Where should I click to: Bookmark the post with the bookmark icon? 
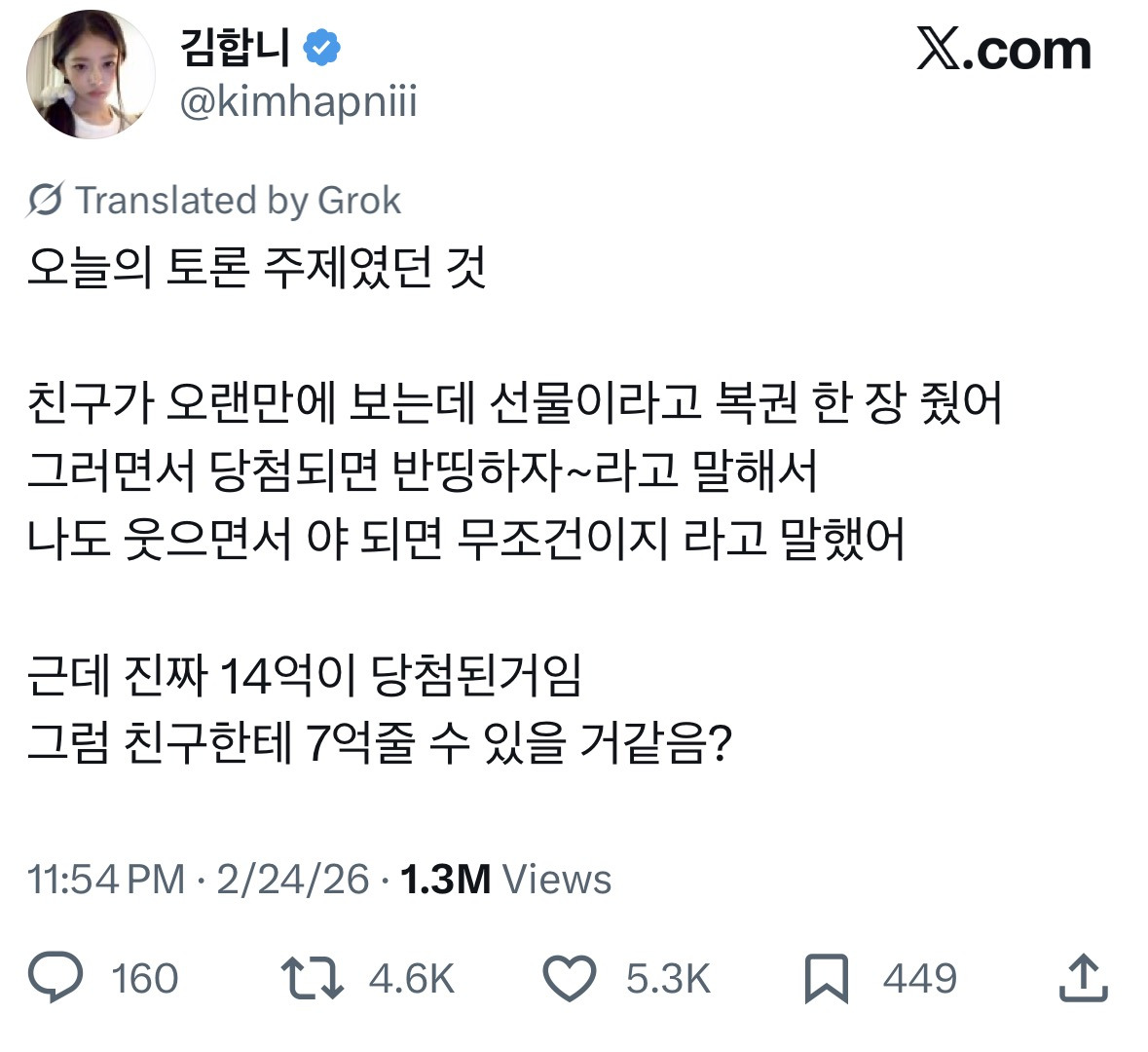click(x=826, y=978)
